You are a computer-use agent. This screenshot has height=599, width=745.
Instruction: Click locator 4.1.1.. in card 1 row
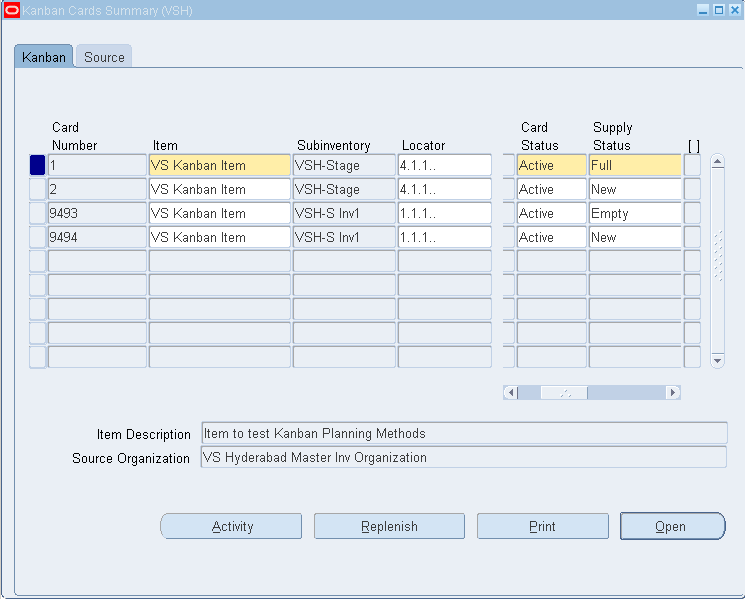pyautogui.click(x=445, y=165)
